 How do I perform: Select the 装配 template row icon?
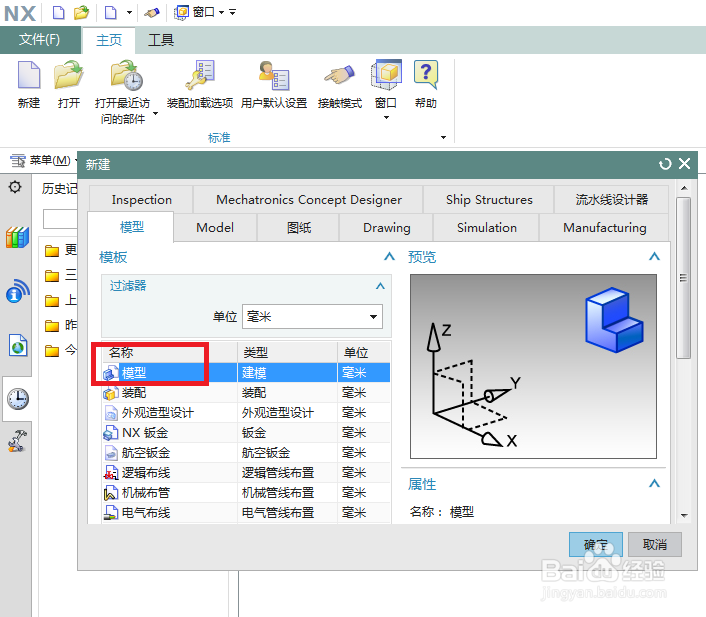(111, 393)
